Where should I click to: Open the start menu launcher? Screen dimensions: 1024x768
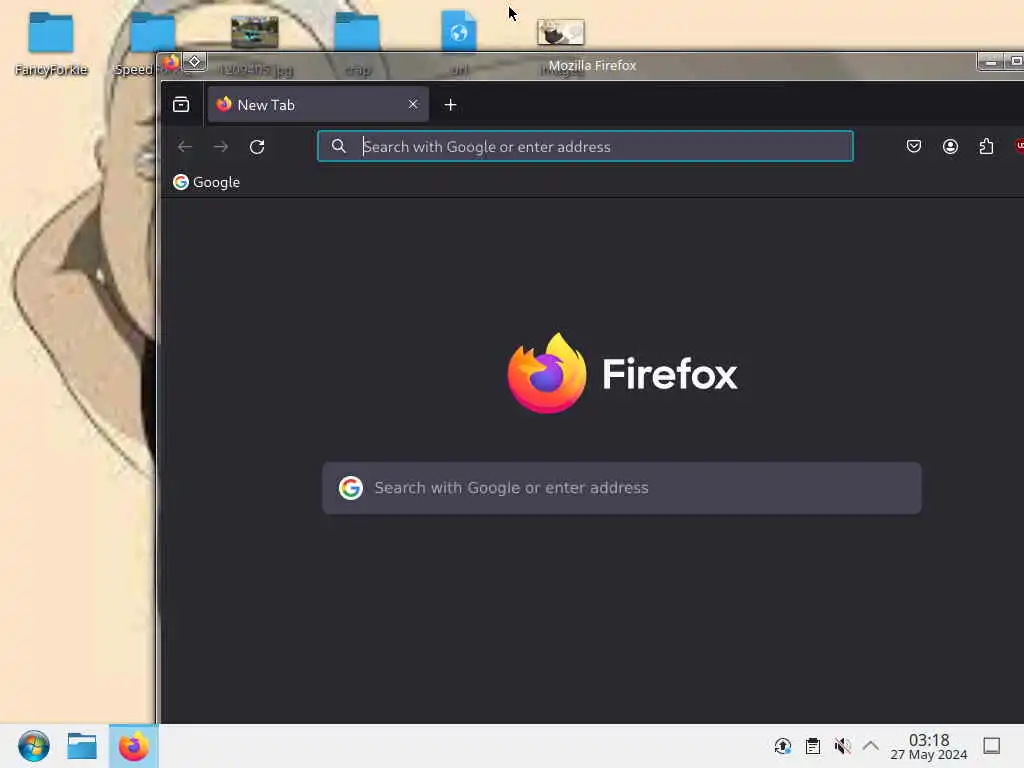[34, 746]
